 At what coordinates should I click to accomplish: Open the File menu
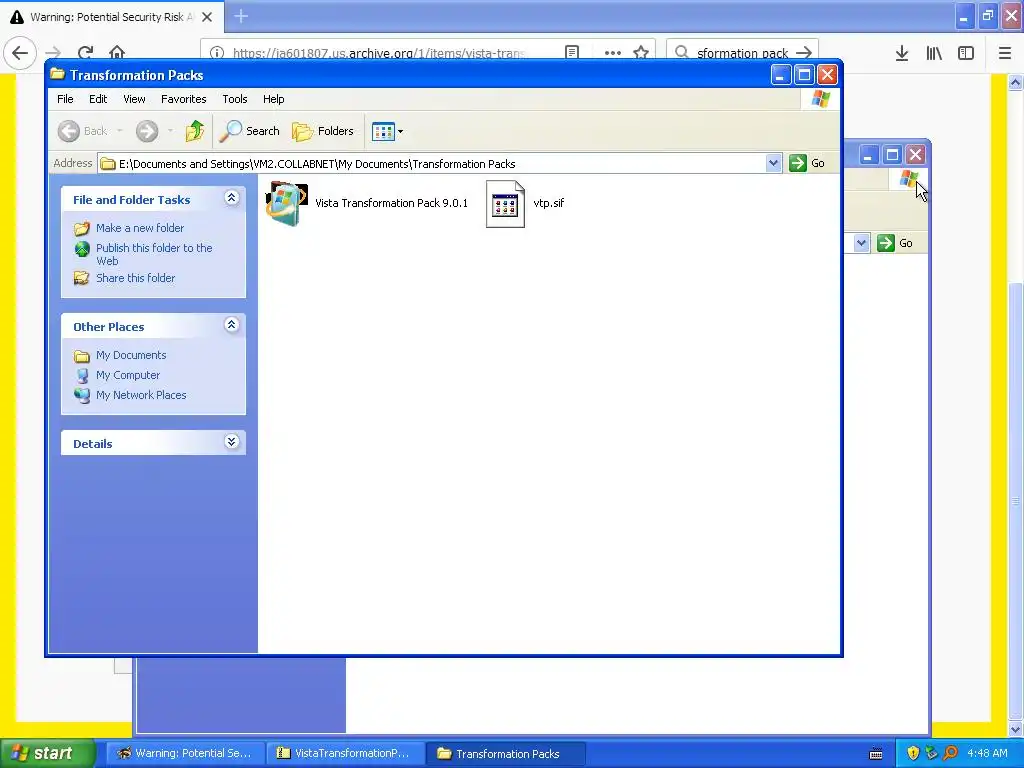[x=65, y=99]
